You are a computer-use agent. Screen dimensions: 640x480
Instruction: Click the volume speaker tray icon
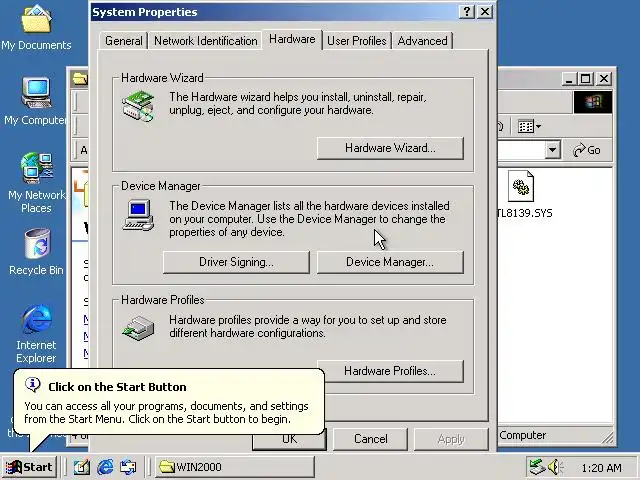[x=555, y=467]
